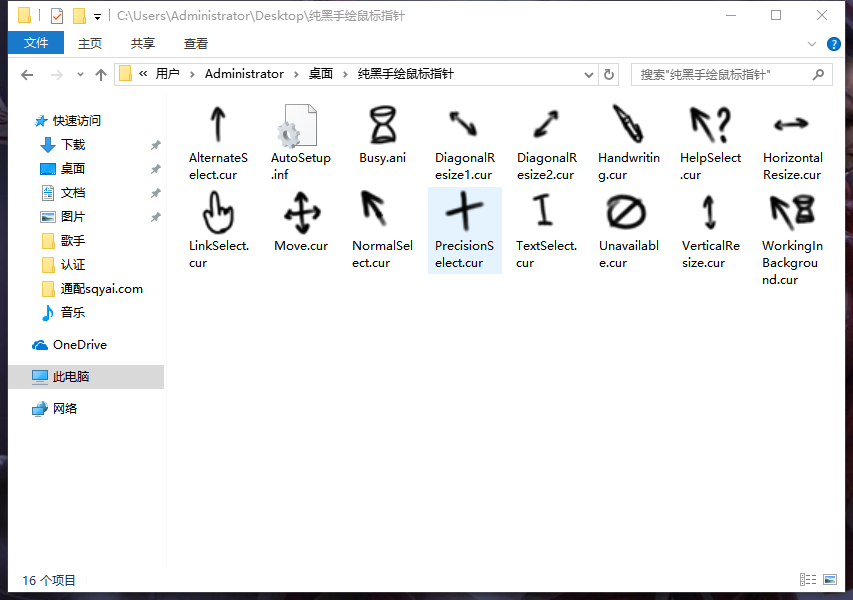Screen dimensions: 853x600
Task: Switch to large icons view layout
Action: 830,580
